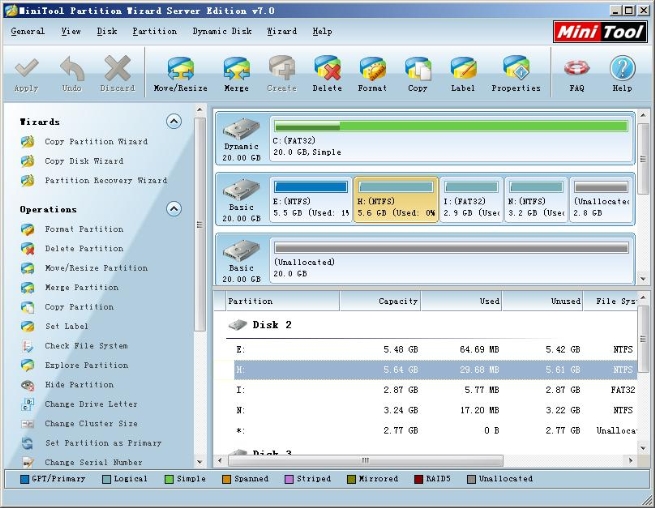Sort by the Capacity column header

click(x=380, y=301)
